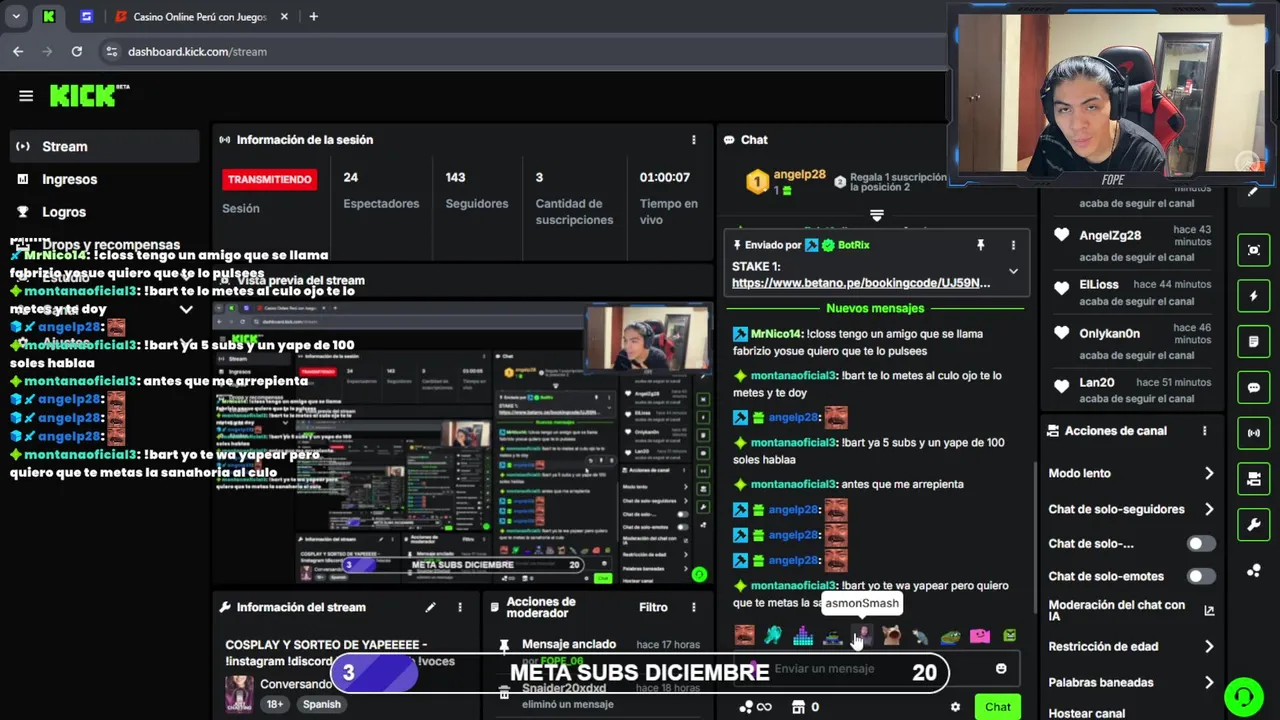Open the emoji picker in chat input
This screenshot has height=720, width=1280.
click(1001, 668)
